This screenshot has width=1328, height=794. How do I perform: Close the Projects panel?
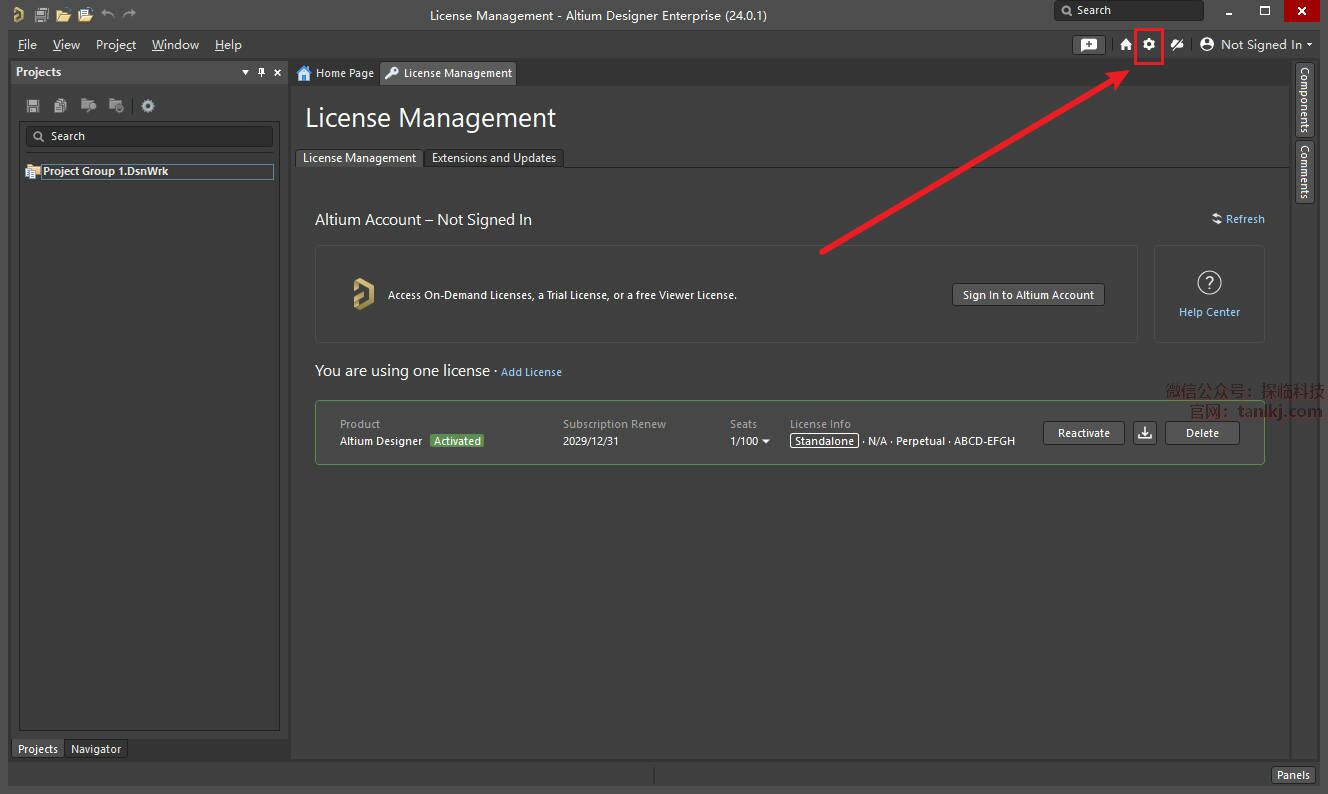[277, 72]
